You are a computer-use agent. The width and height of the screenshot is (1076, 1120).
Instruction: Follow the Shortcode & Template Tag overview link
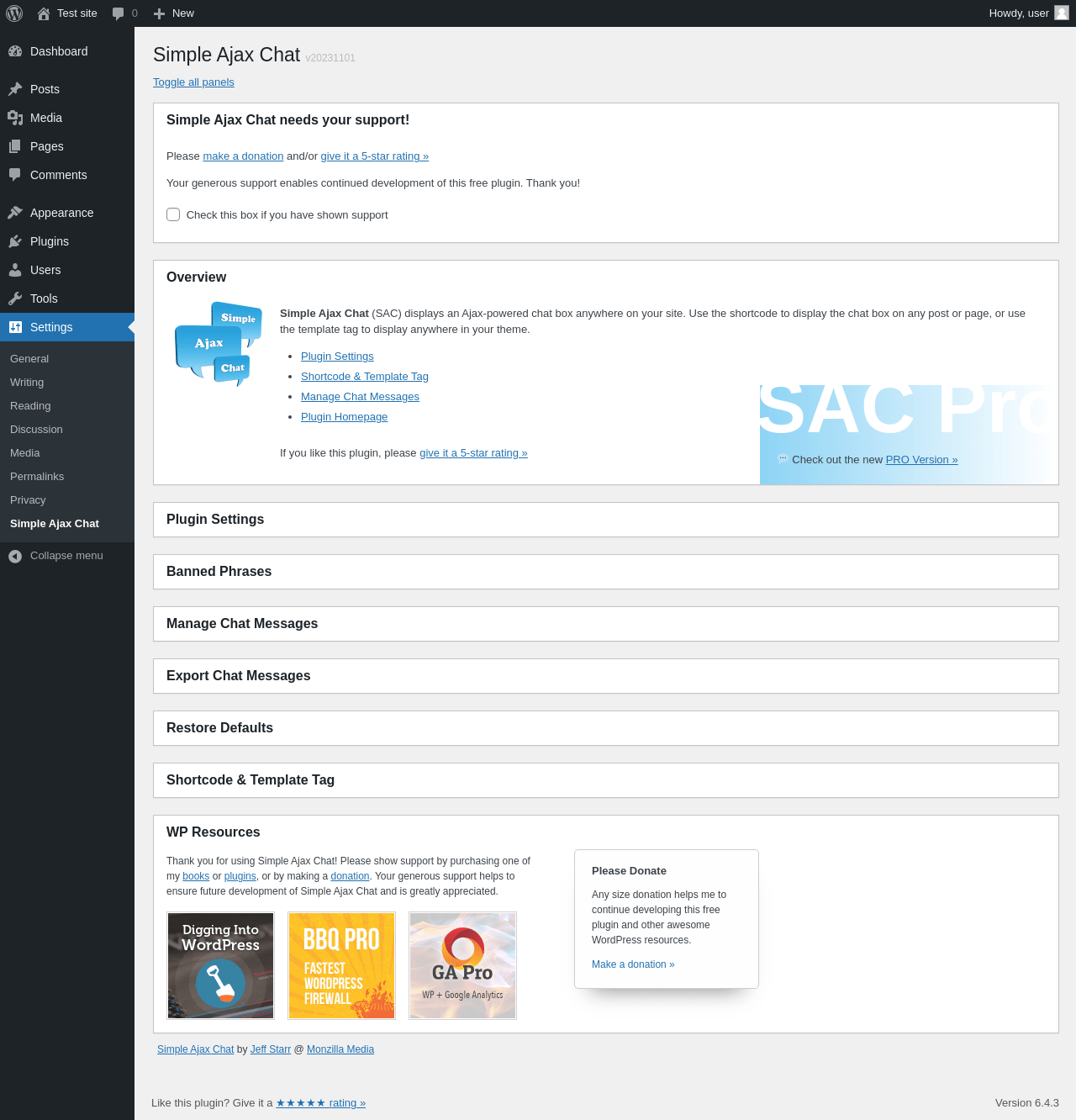(365, 377)
